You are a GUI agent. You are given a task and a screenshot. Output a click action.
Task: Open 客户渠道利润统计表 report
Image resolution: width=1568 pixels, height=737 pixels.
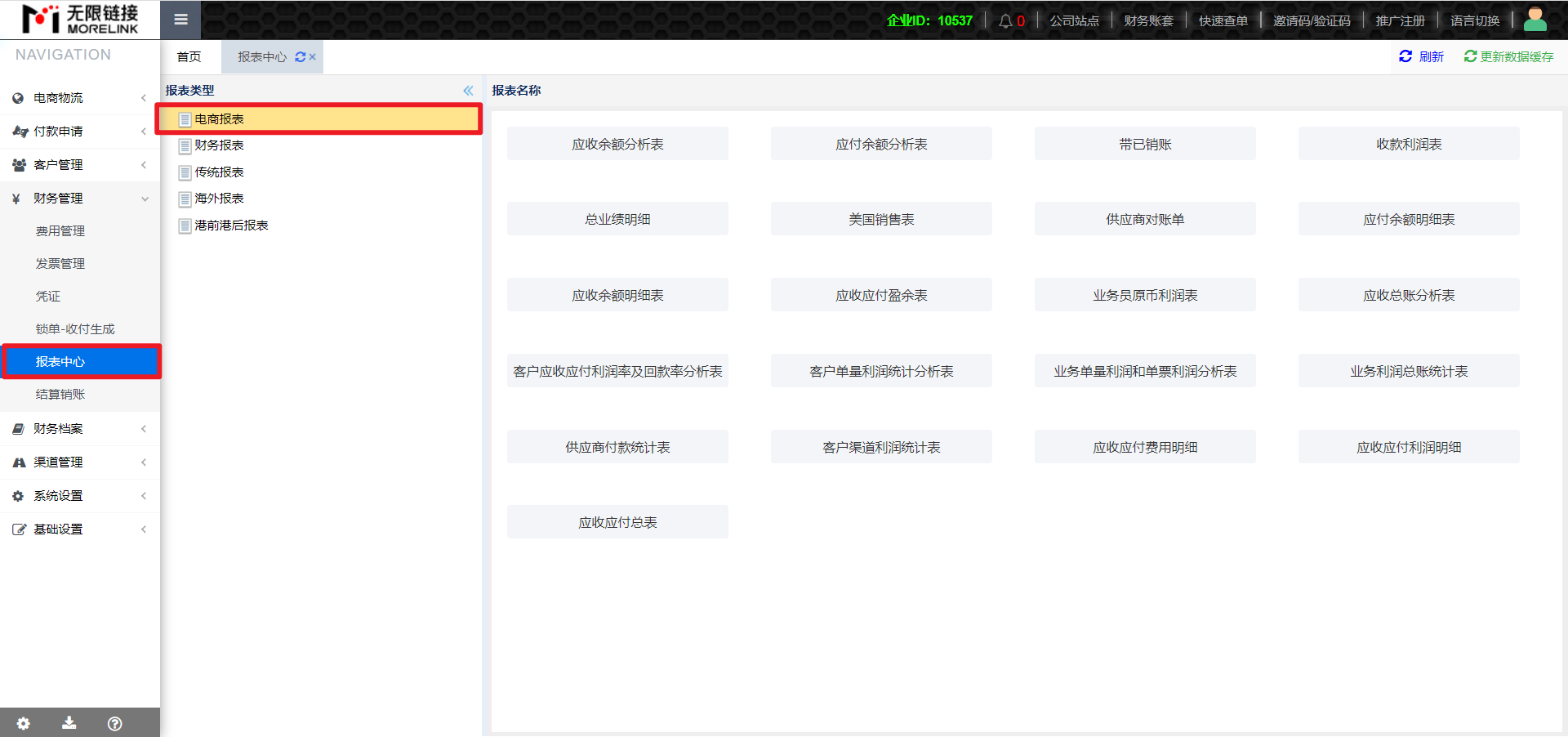click(x=881, y=447)
